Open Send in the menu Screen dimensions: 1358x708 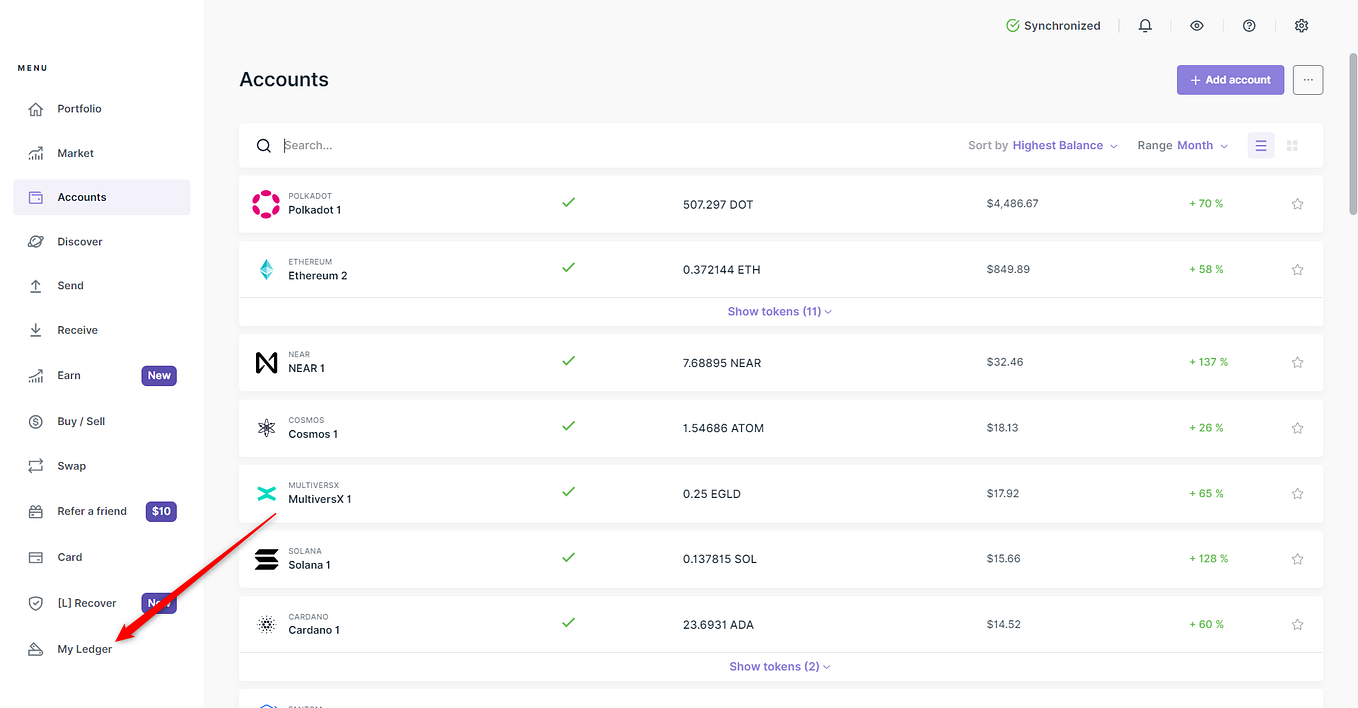tap(102, 286)
